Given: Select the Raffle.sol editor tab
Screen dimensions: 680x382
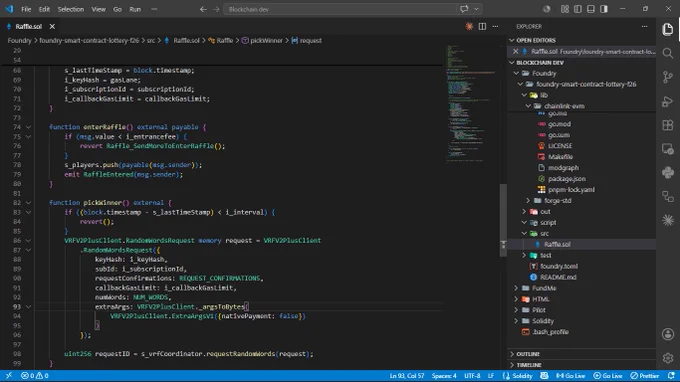Looking at the screenshot, I should [29, 26].
